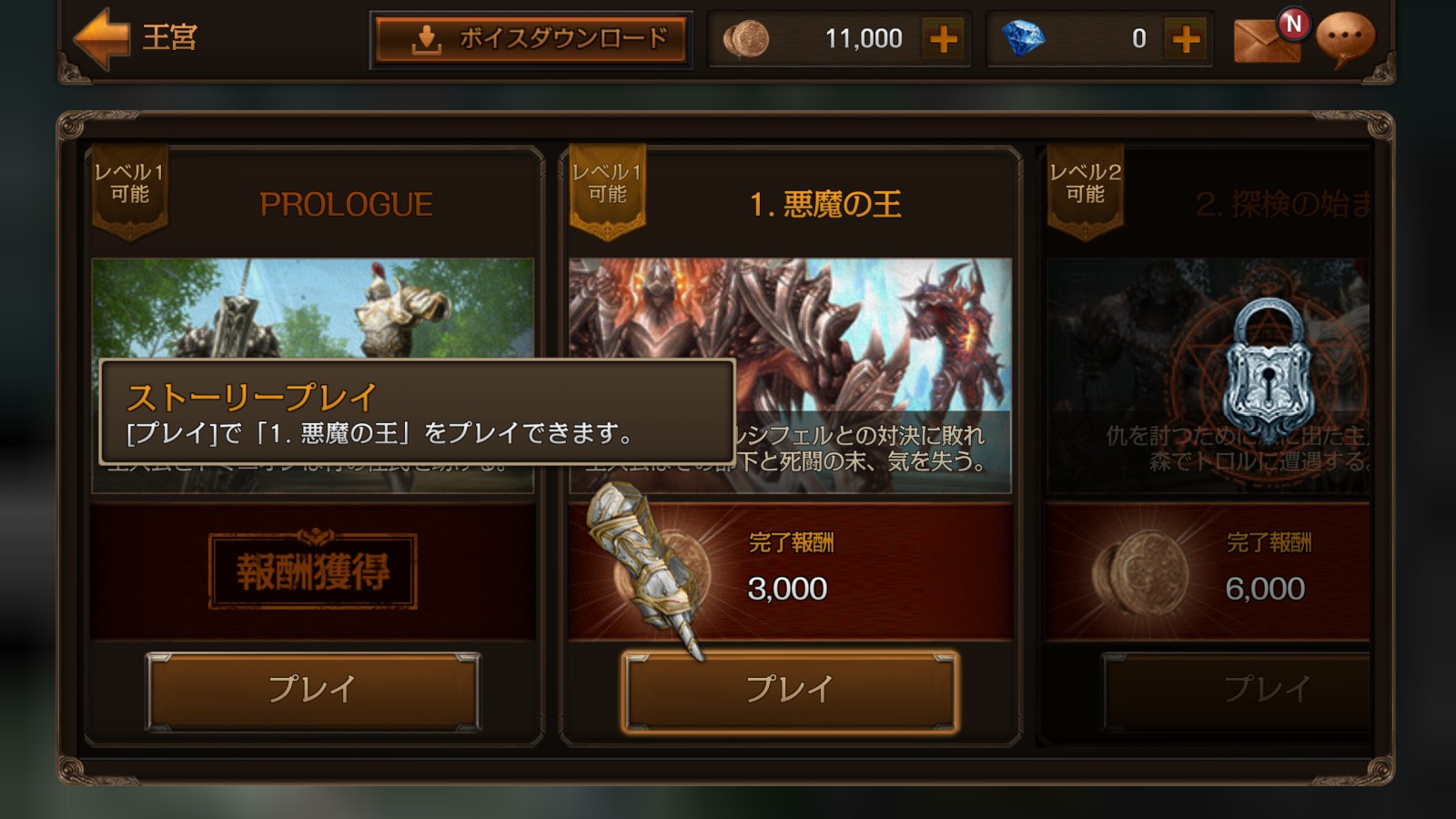1456x819 pixels.
Task: Click the plus icon beside blue gems
Action: coord(1186,39)
